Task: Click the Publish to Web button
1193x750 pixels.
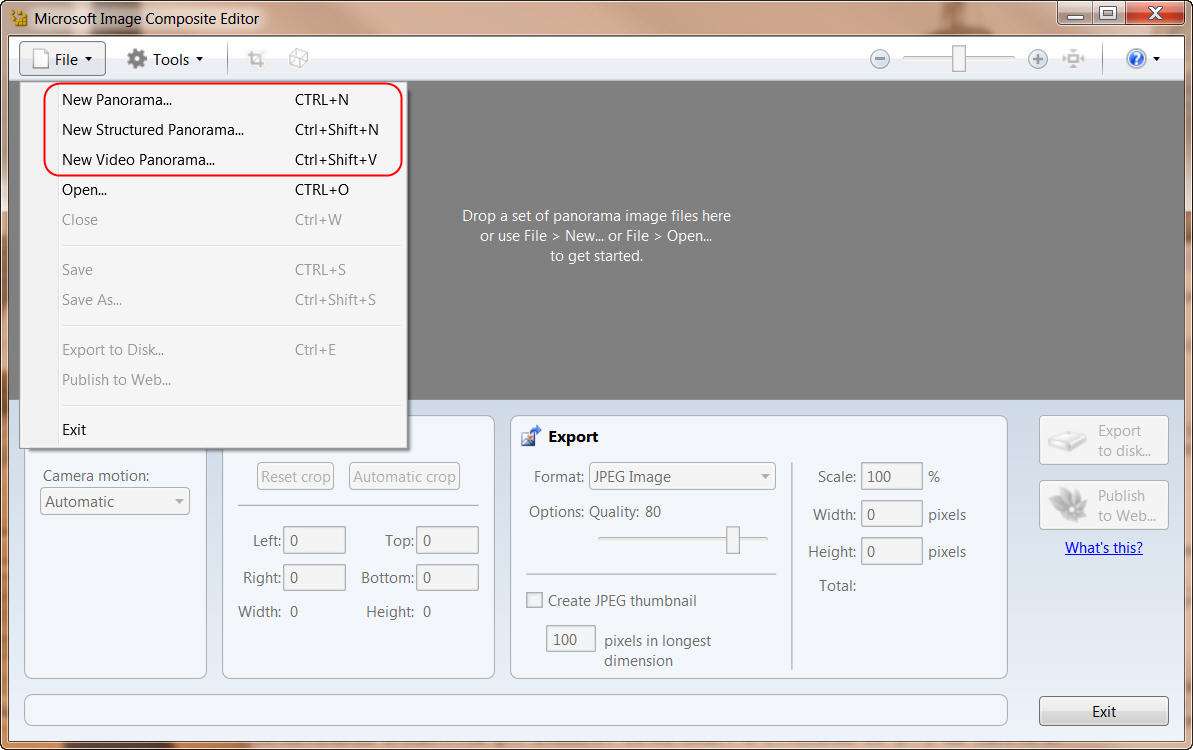Action: [1104, 505]
